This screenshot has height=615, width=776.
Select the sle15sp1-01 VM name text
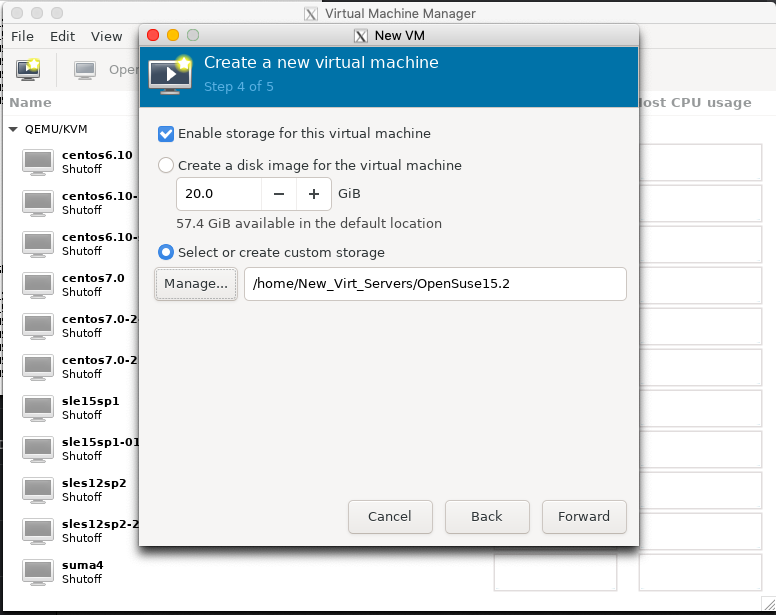[100, 442]
